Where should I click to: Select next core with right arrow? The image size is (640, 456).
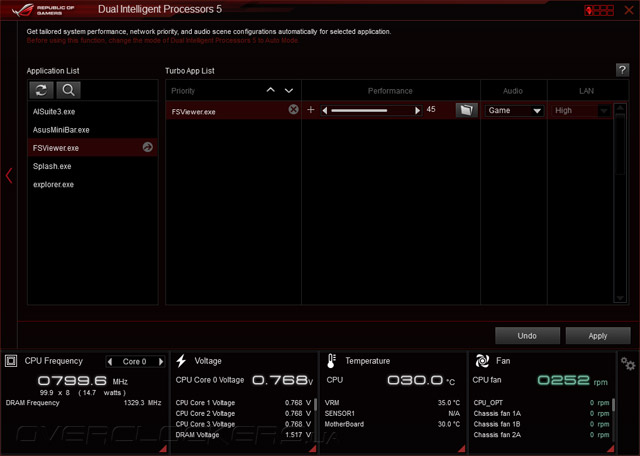click(x=161, y=361)
